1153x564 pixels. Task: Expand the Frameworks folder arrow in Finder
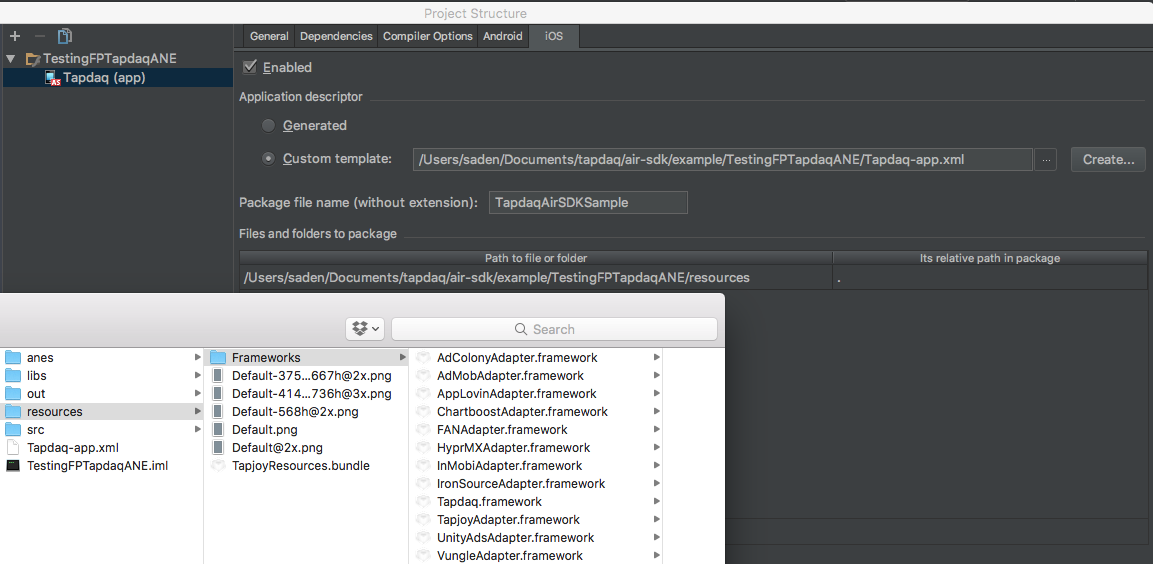click(402, 358)
